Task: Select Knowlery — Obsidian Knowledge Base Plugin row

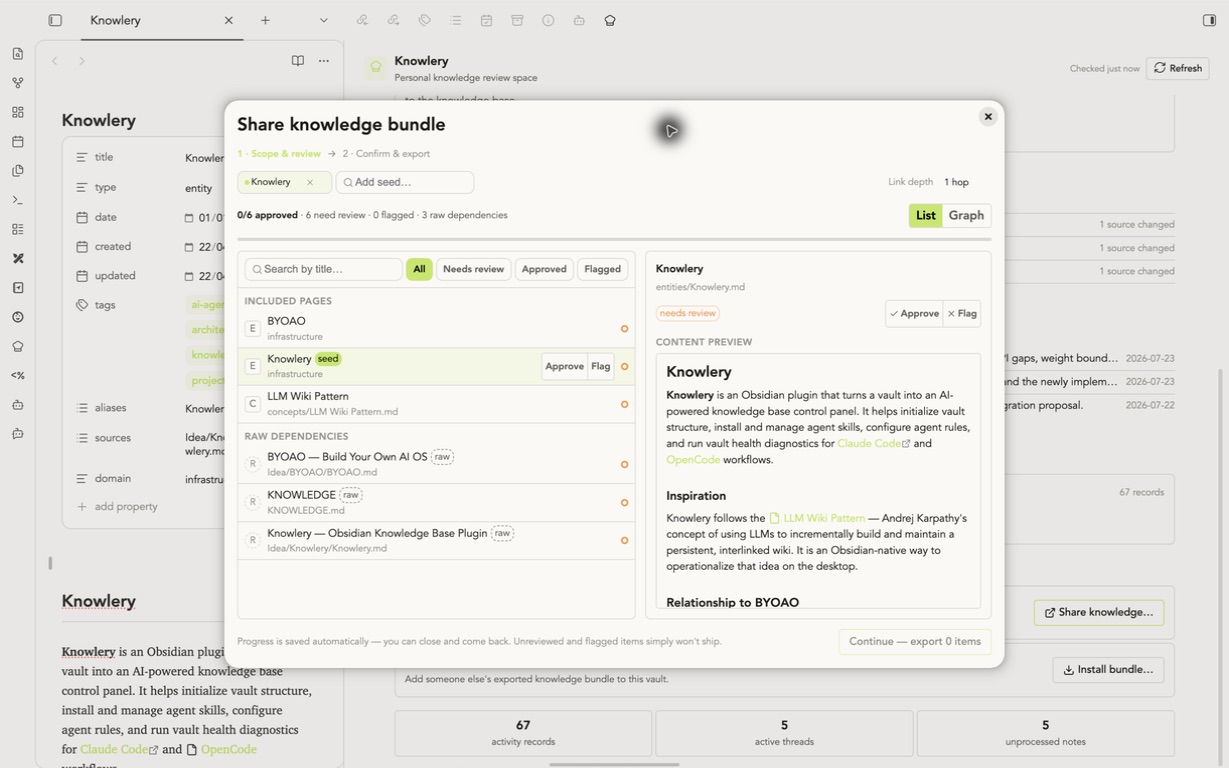Action: tap(436, 540)
